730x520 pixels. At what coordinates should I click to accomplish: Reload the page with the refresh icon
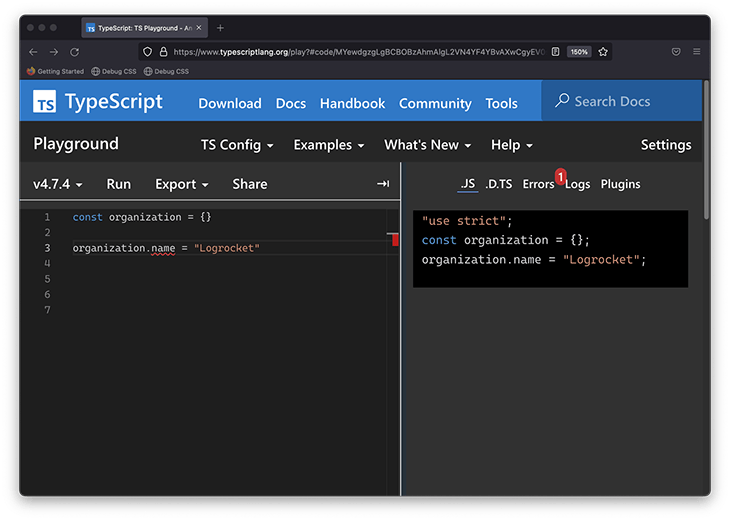coord(74,52)
